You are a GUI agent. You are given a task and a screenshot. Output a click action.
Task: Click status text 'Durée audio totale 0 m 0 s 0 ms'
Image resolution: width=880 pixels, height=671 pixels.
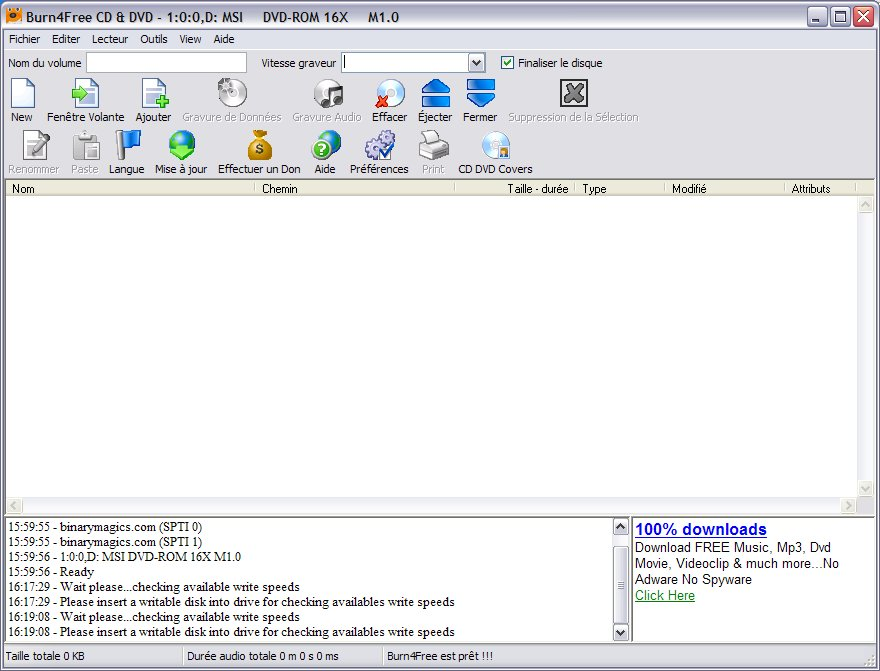263,656
